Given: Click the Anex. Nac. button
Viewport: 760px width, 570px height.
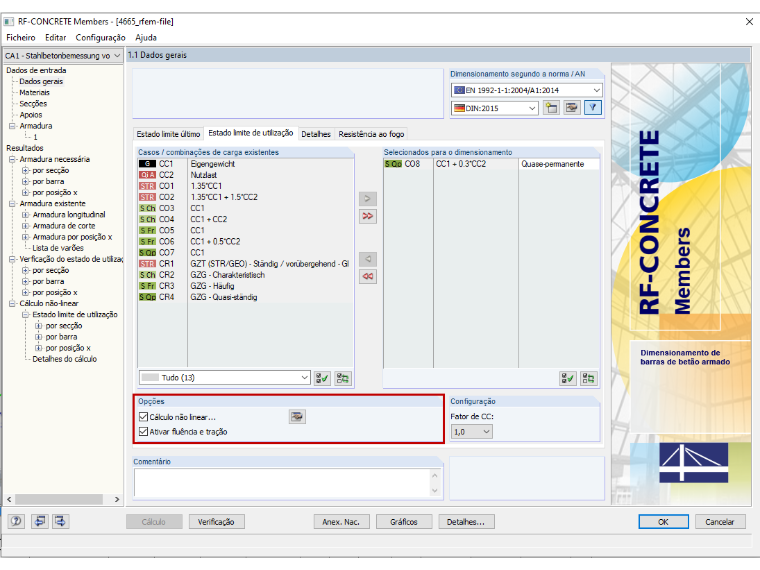Looking at the screenshot, I should (341, 522).
